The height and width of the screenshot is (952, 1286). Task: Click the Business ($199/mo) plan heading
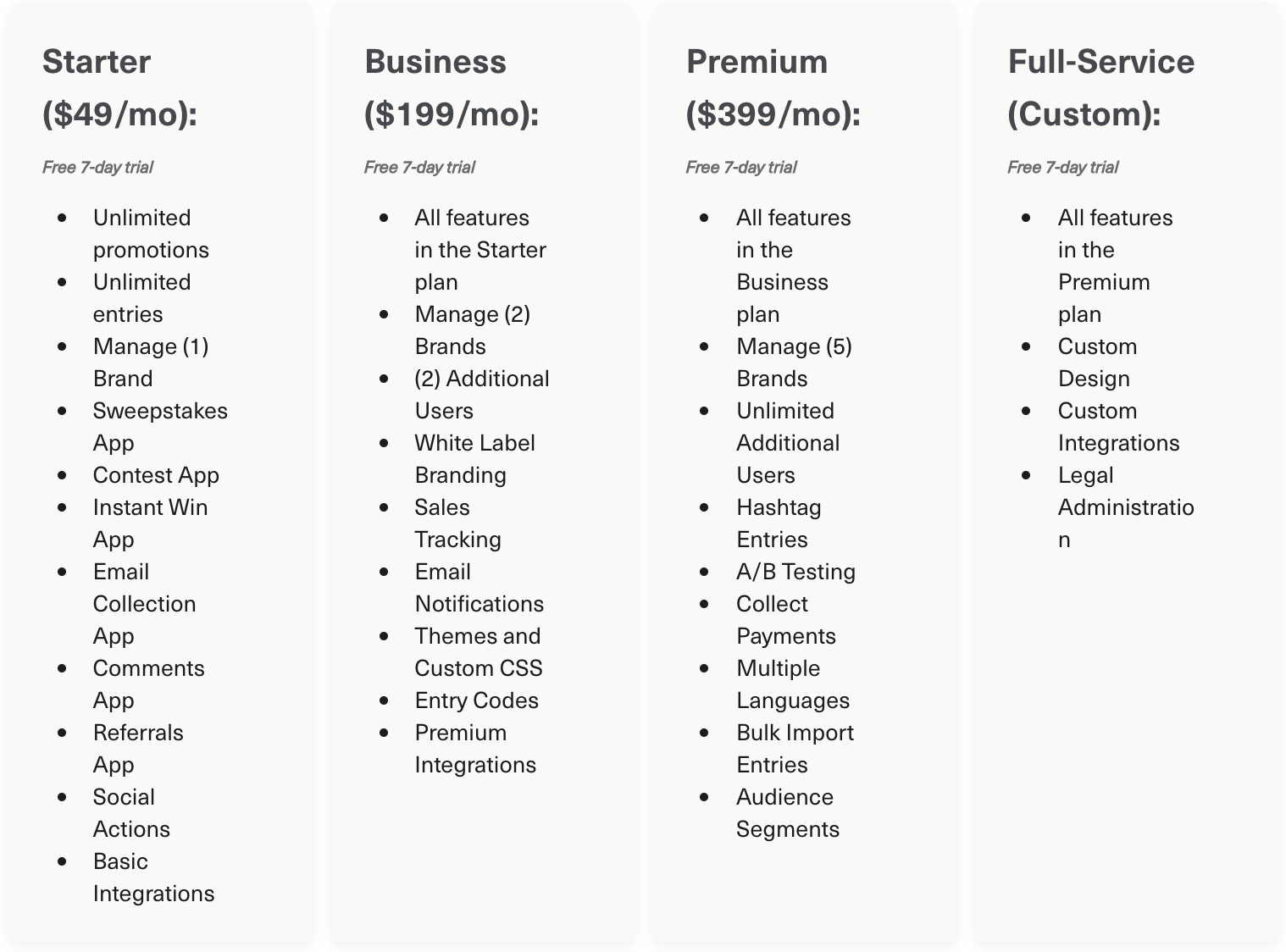451,87
